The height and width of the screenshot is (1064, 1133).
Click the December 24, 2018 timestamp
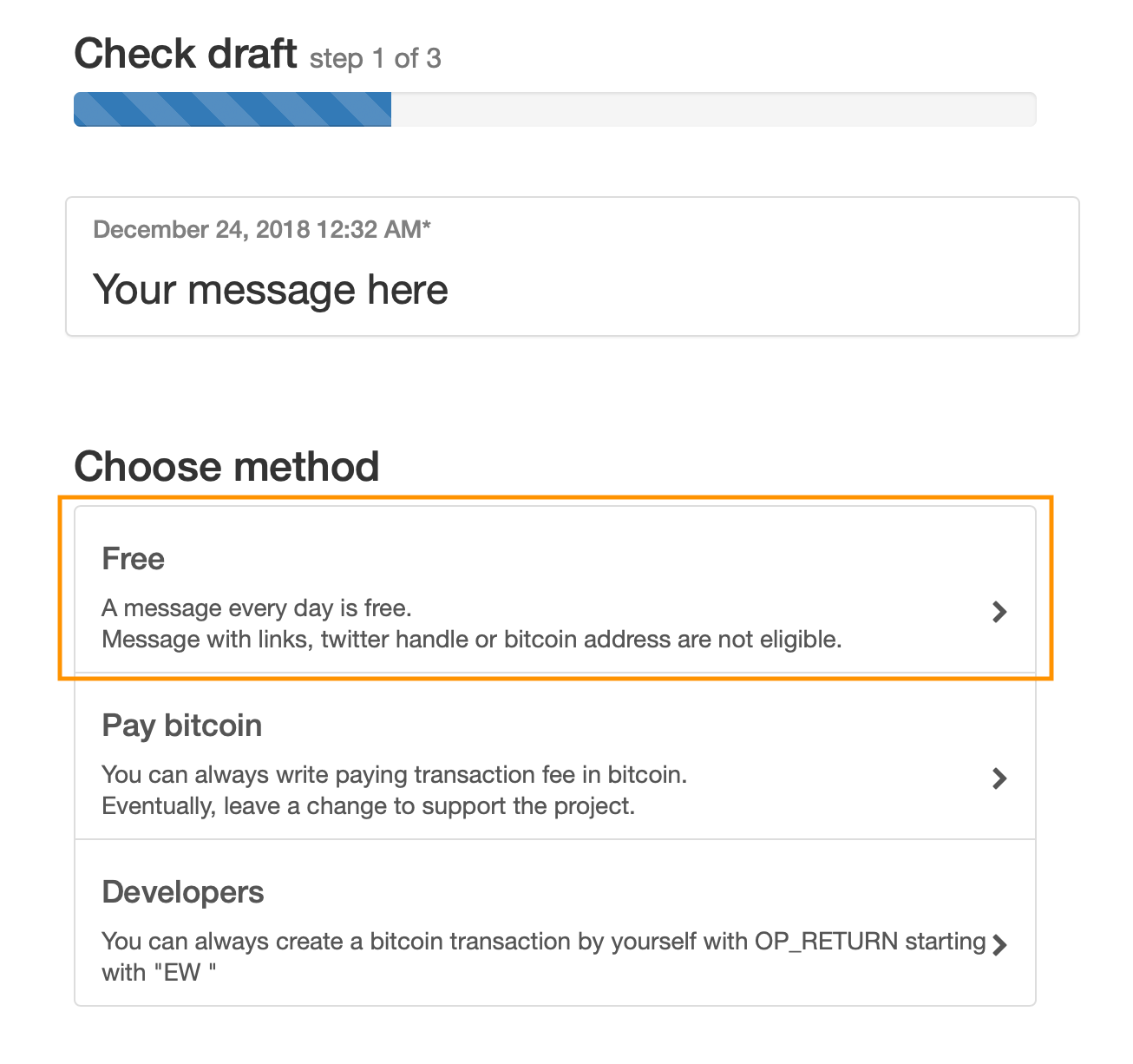(261, 229)
